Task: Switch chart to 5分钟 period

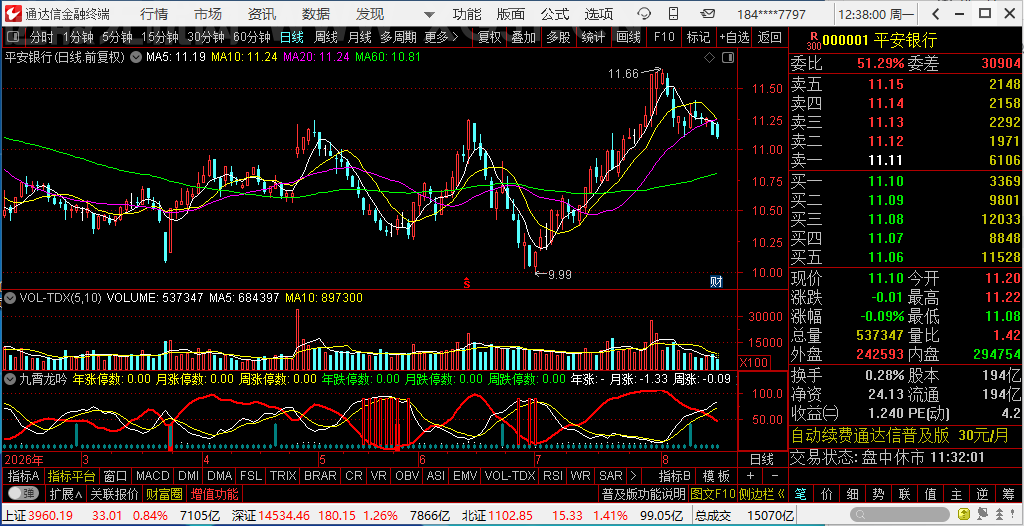Action: pos(118,37)
